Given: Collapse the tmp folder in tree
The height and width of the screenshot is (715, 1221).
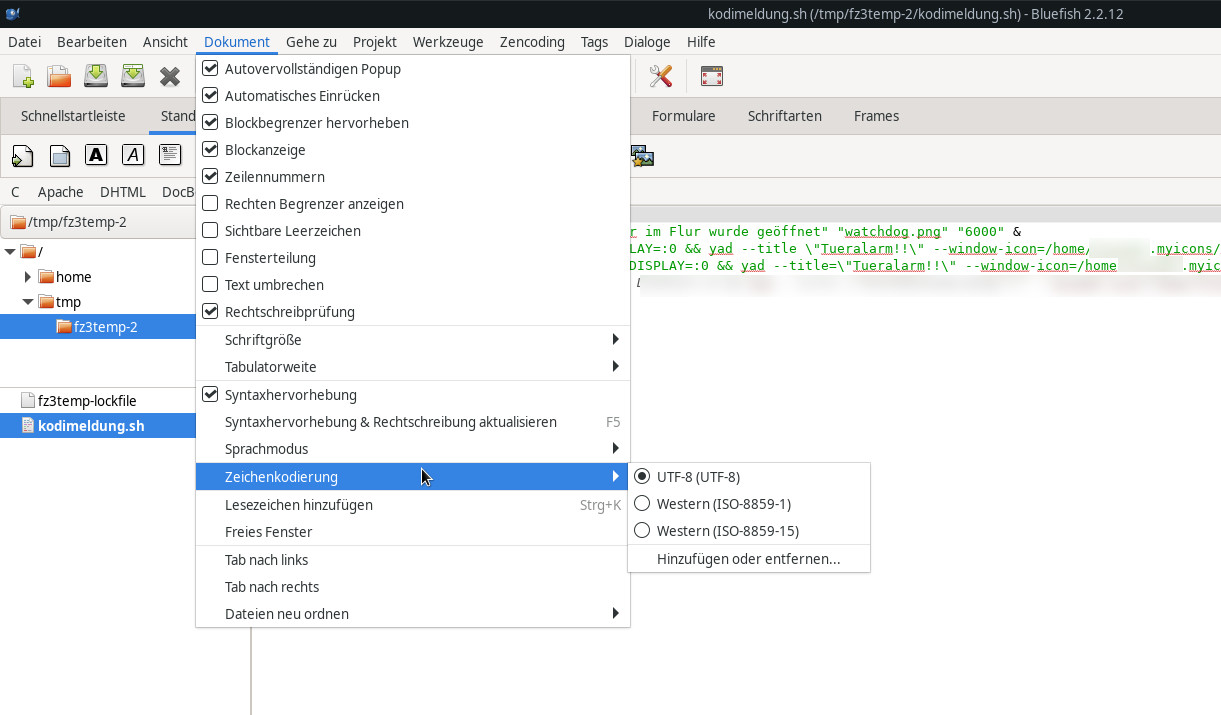Looking at the screenshot, I should 28,302.
